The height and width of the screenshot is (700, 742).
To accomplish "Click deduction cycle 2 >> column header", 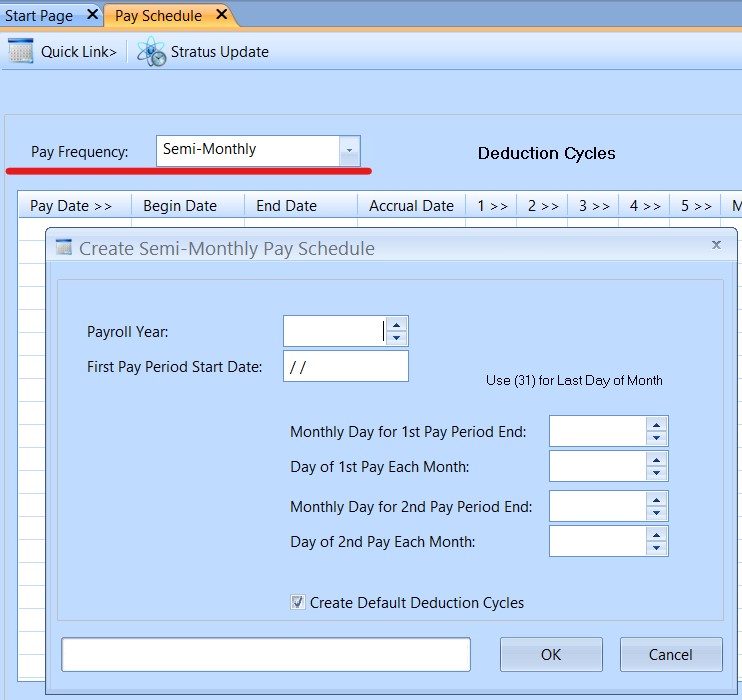I will point(543,206).
